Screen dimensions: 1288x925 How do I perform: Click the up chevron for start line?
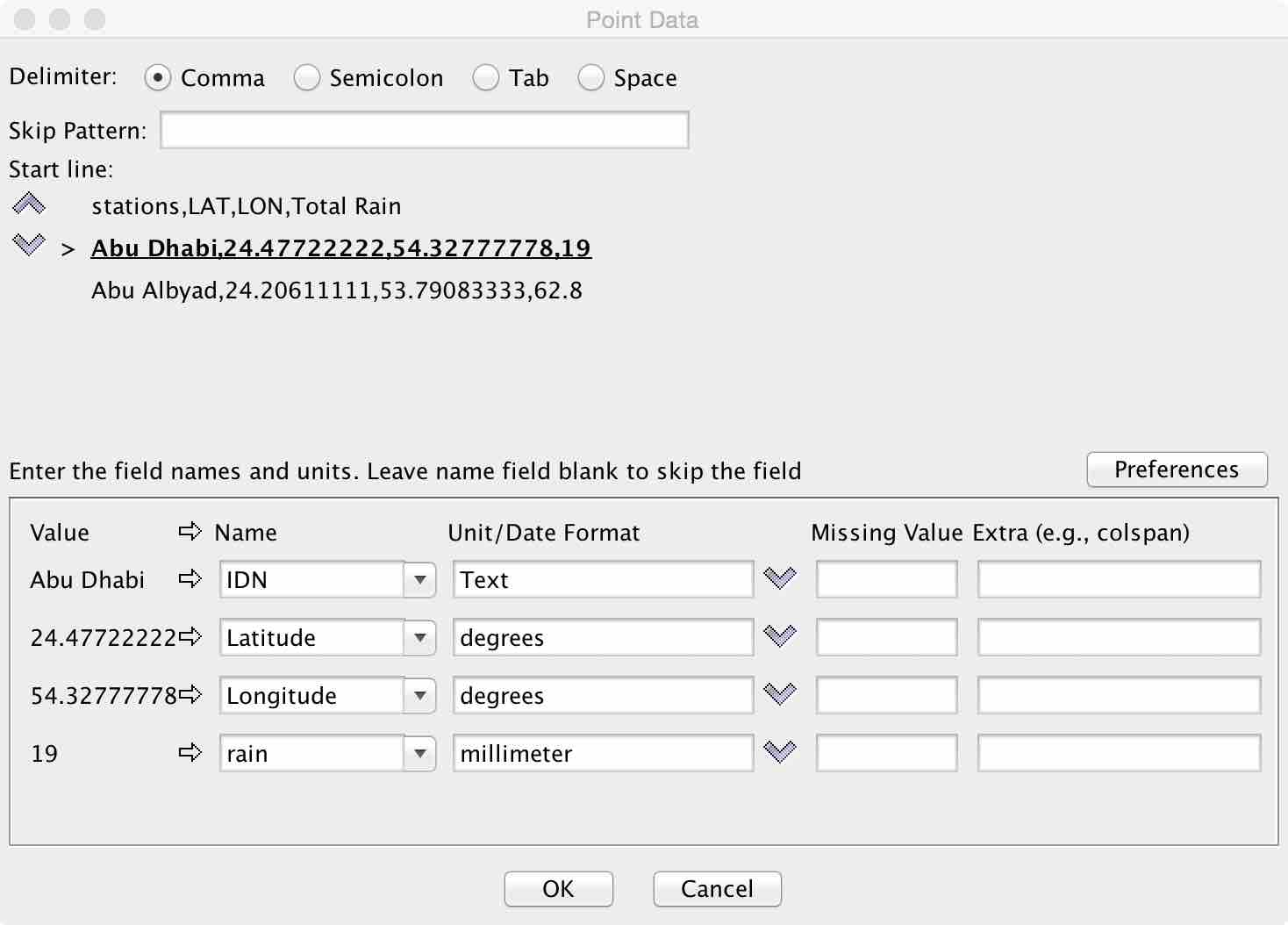[x=29, y=204]
